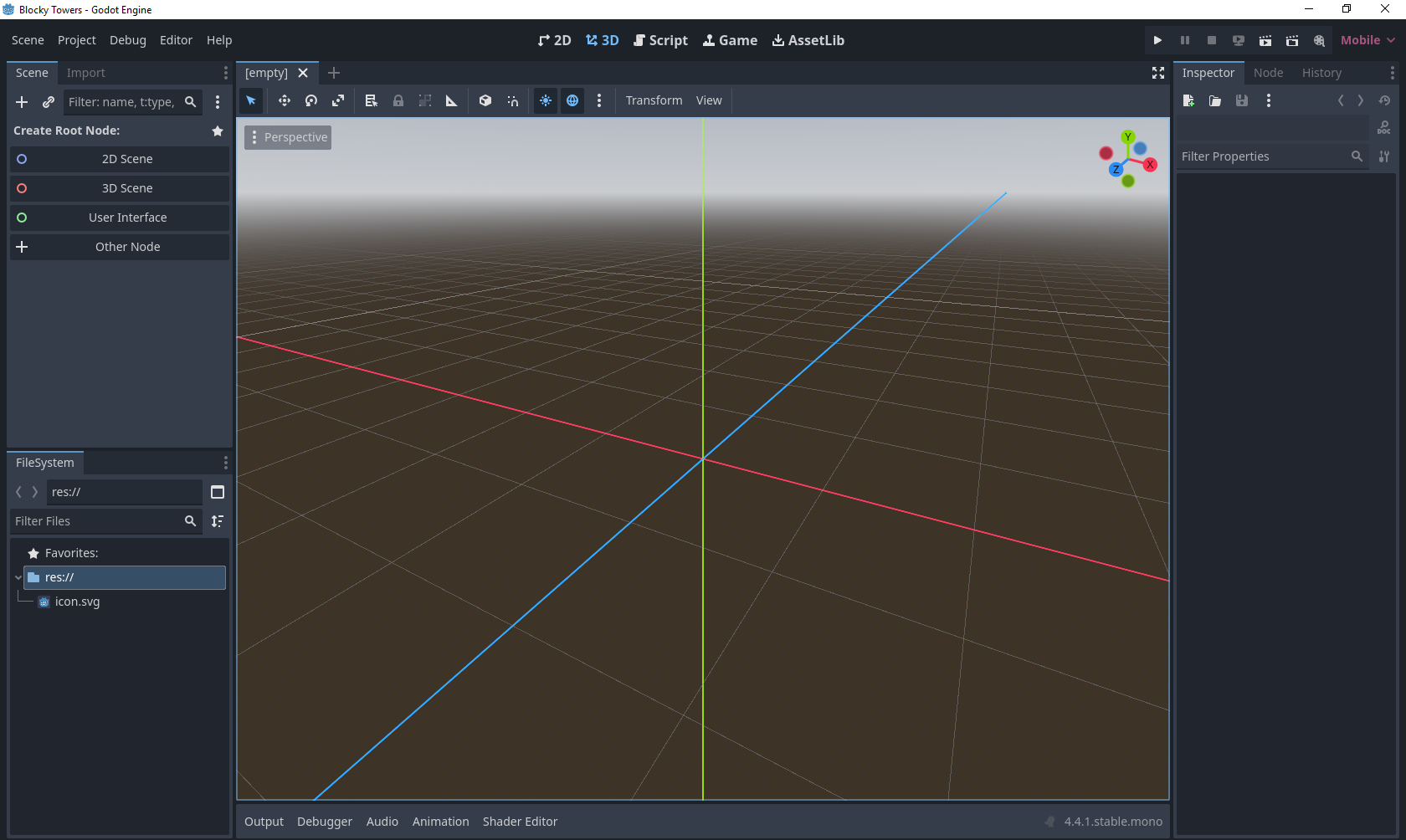
Task: Group the selected node icon
Action: point(425,100)
